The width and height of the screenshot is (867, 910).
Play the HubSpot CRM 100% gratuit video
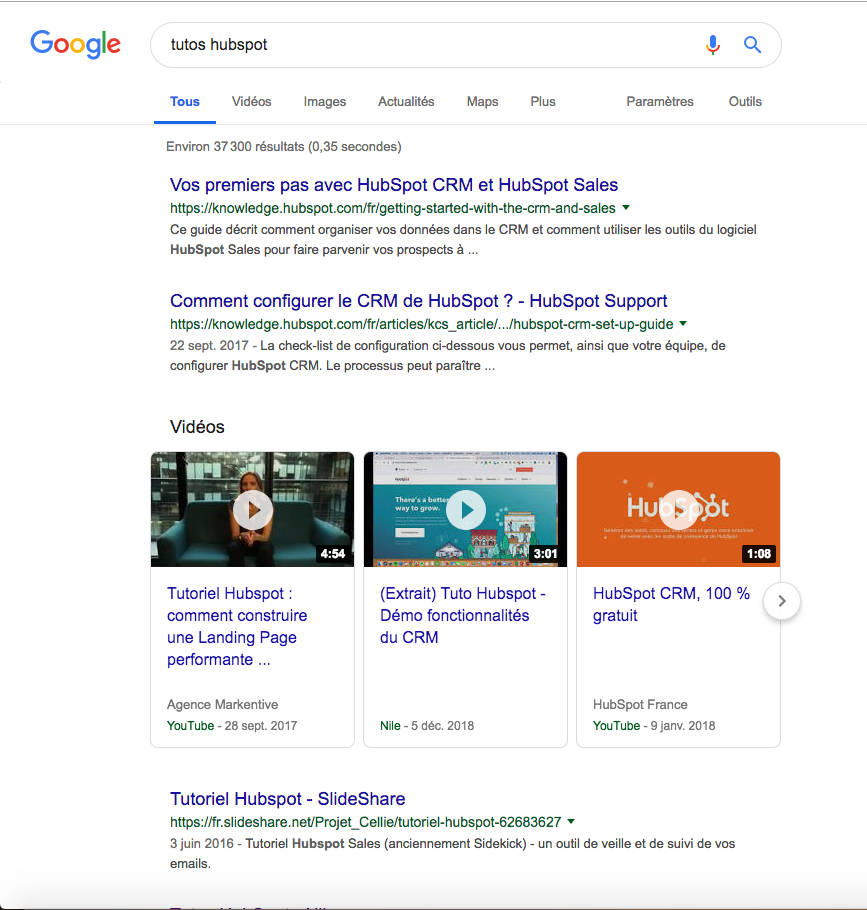point(678,510)
